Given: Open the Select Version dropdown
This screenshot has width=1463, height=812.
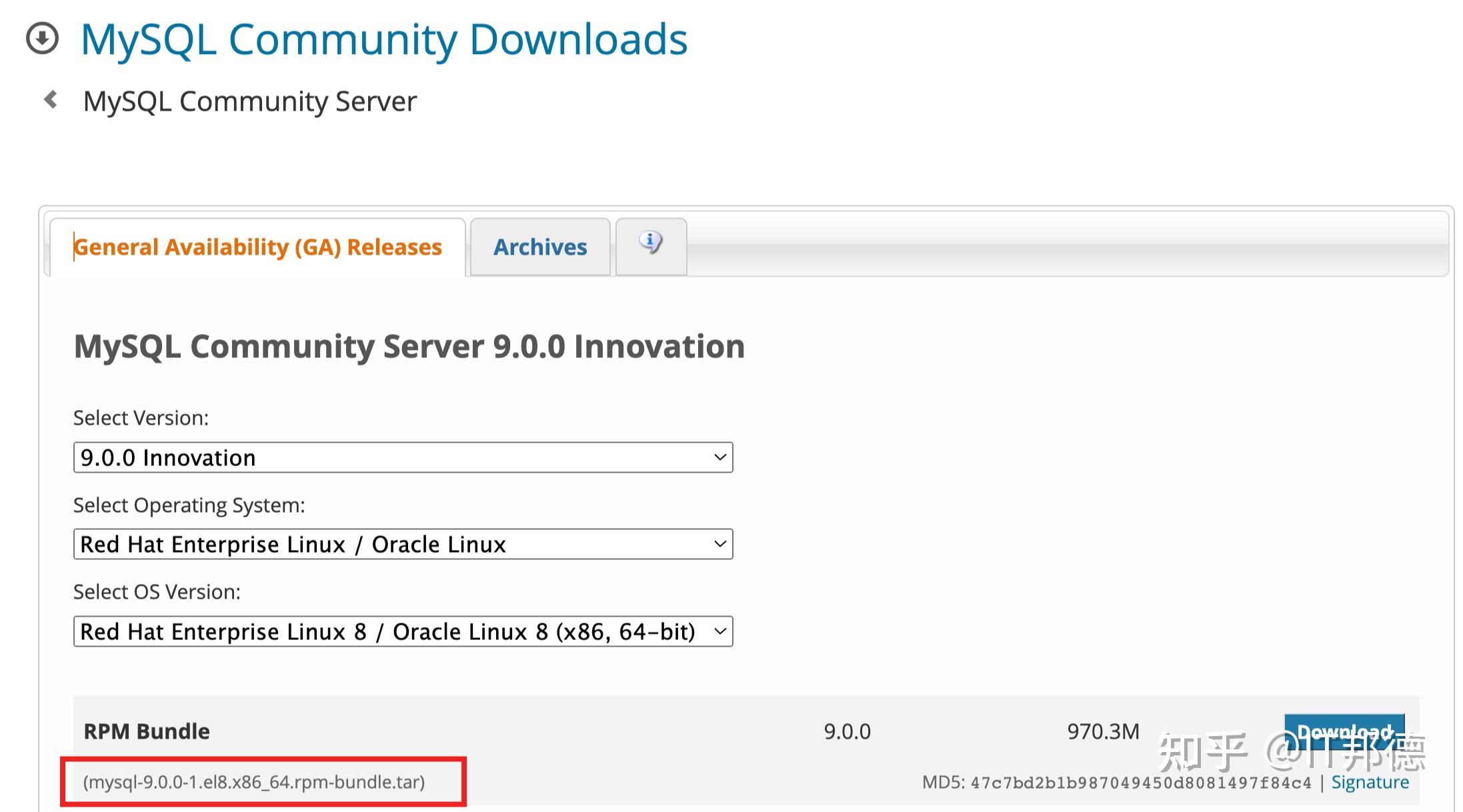Looking at the screenshot, I should (402, 457).
